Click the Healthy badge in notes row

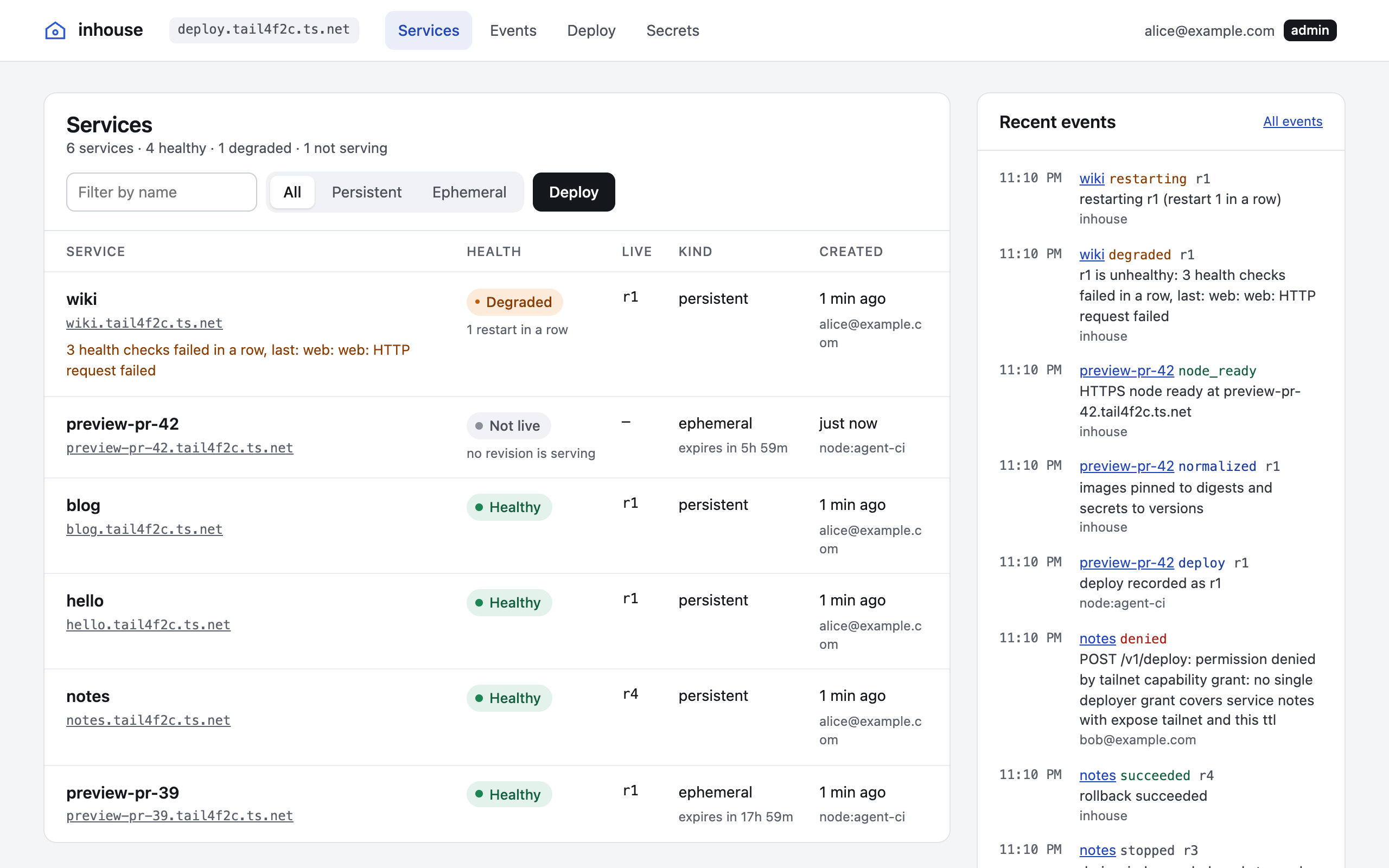tap(509, 698)
